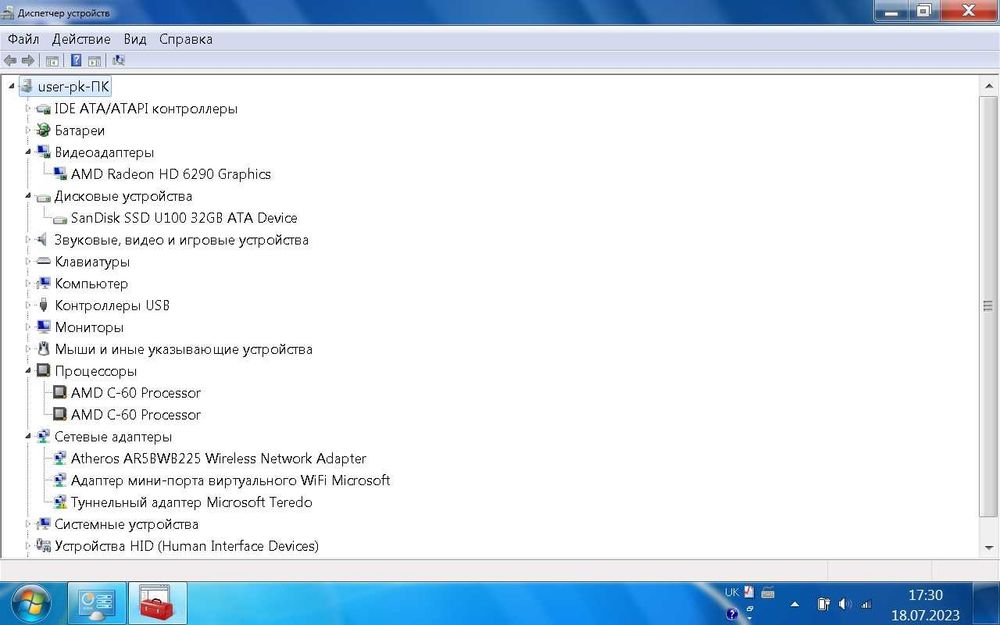Click the Back arrow toolbar icon
The height and width of the screenshot is (625, 1000).
(x=10, y=61)
